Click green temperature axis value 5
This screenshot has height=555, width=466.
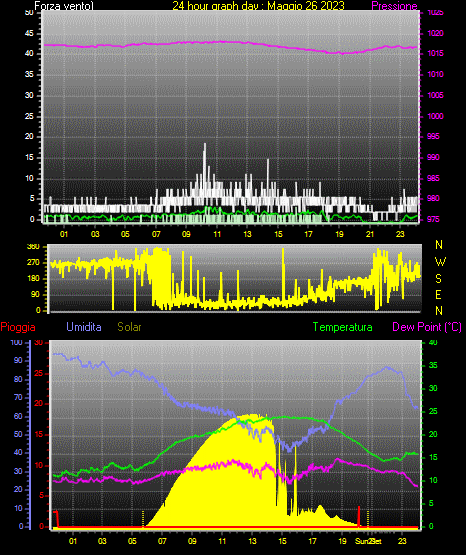click(431, 503)
